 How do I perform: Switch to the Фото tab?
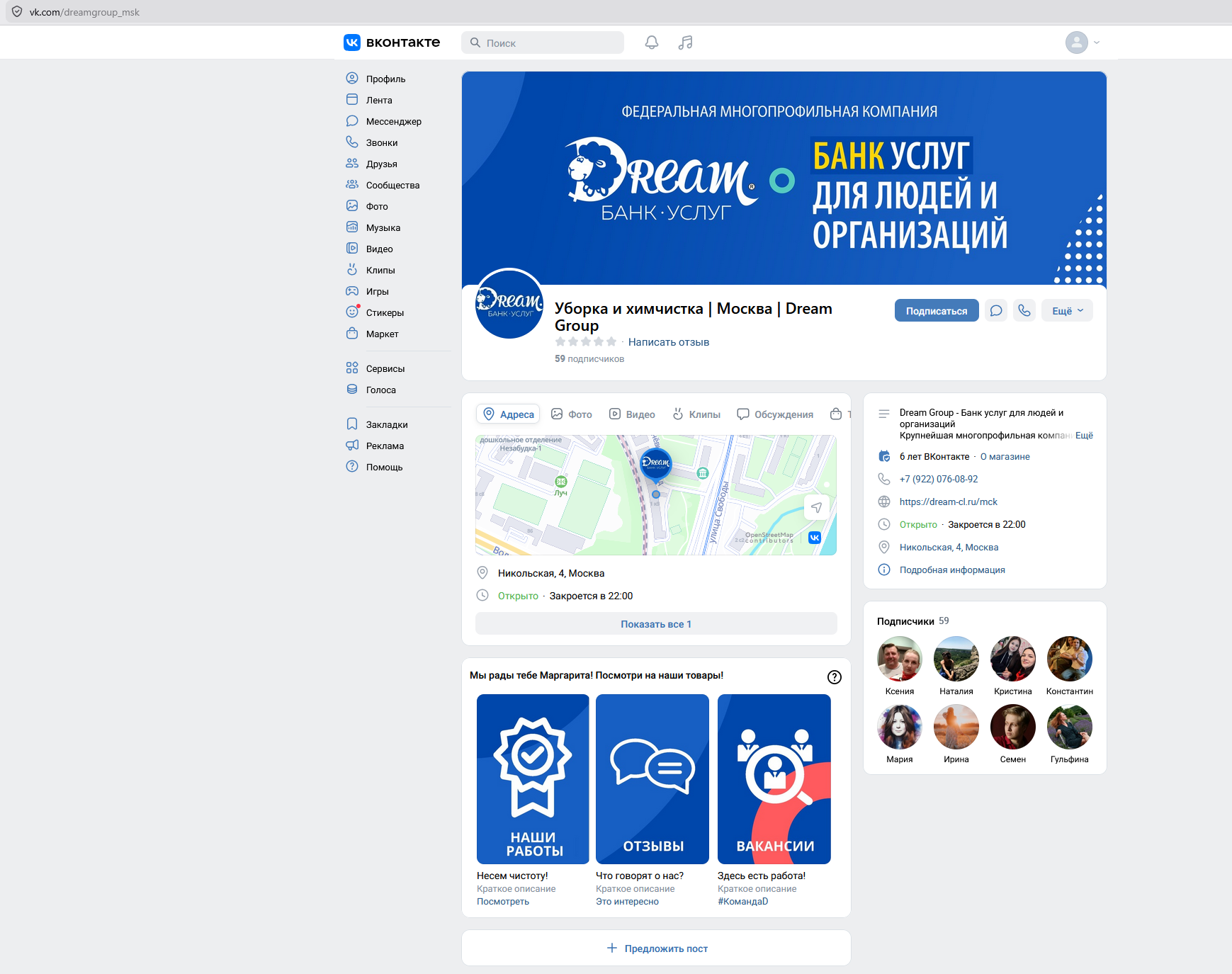coord(571,414)
